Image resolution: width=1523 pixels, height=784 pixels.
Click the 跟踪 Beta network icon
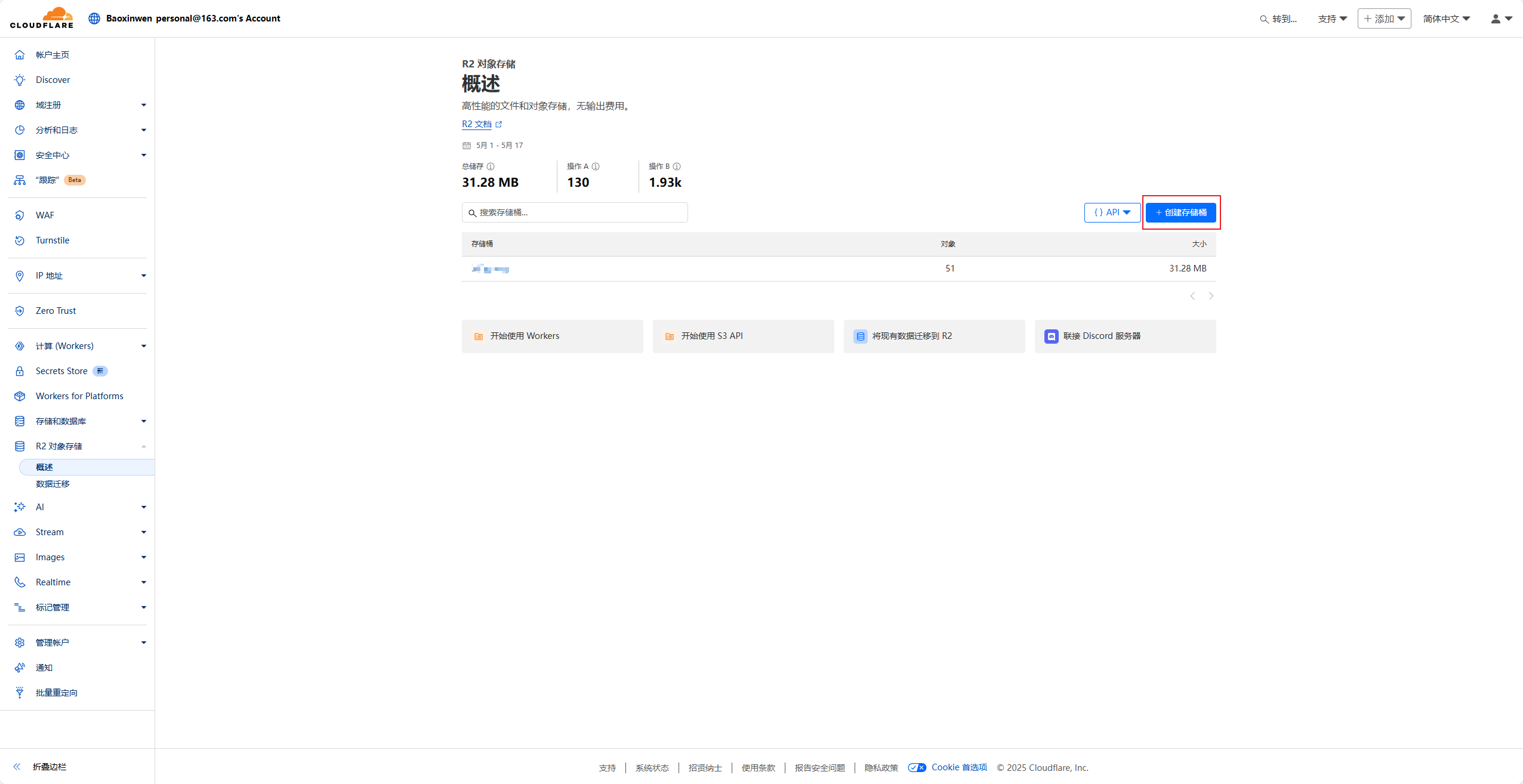click(x=20, y=180)
